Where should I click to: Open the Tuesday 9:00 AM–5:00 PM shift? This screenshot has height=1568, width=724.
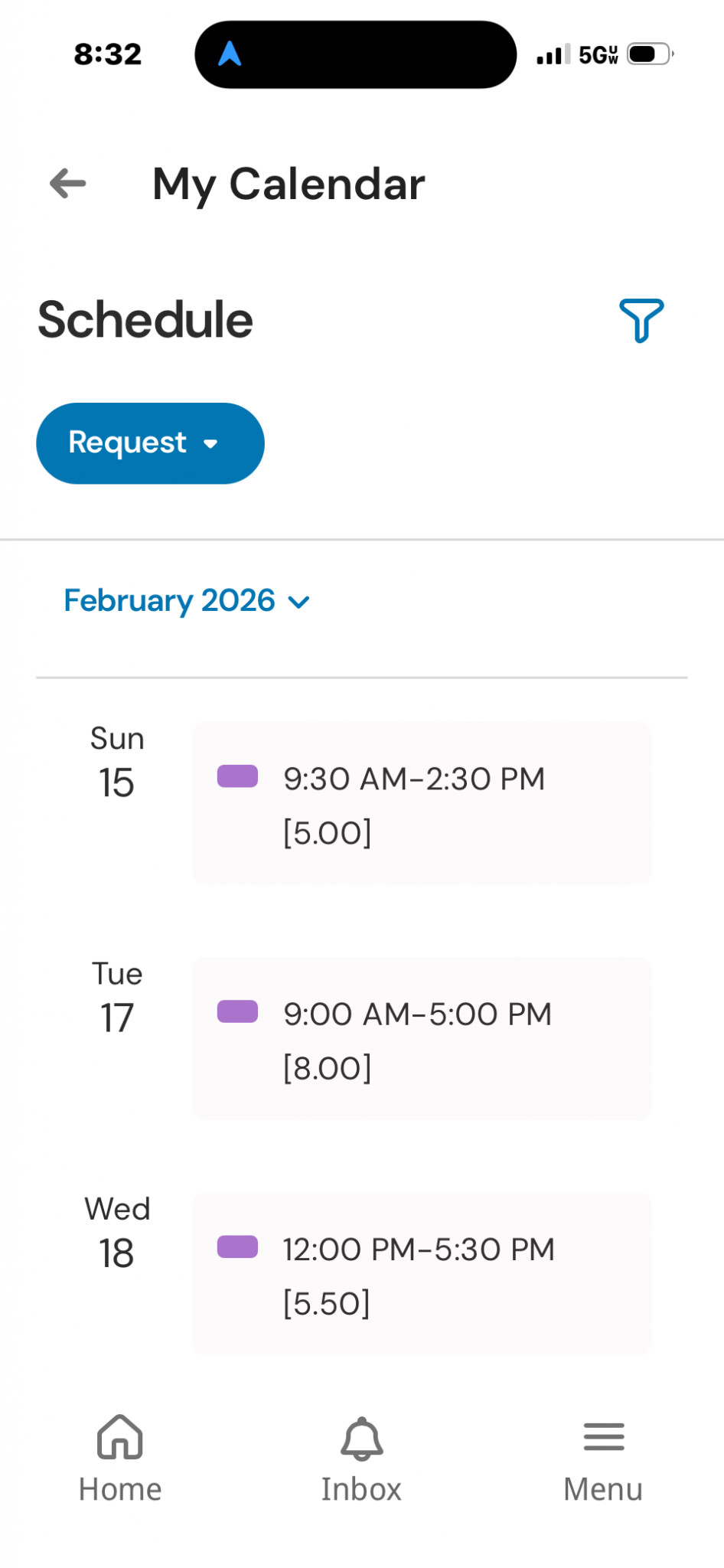click(422, 1038)
